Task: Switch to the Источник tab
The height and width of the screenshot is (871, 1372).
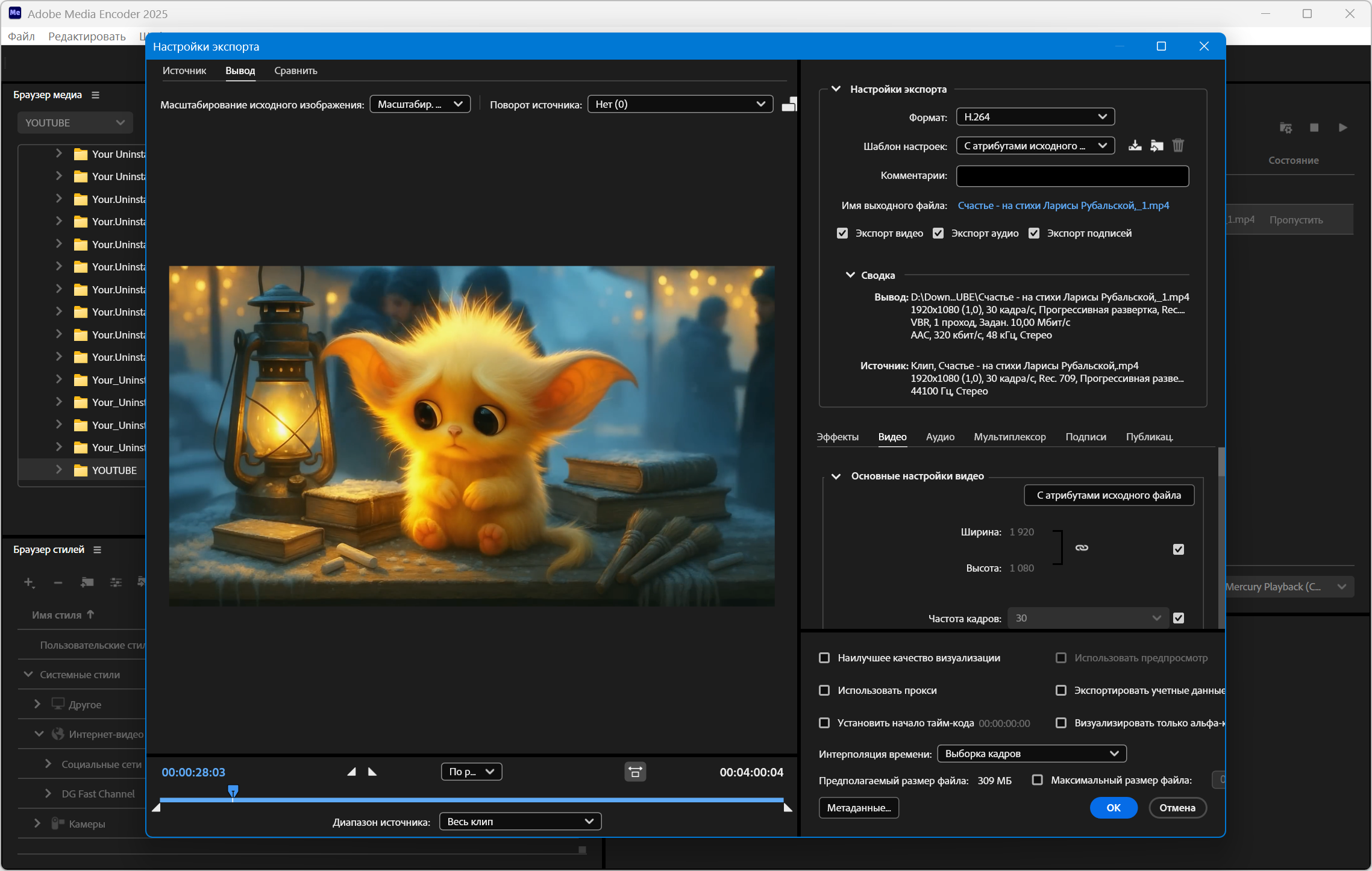Action: [x=184, y=70]
